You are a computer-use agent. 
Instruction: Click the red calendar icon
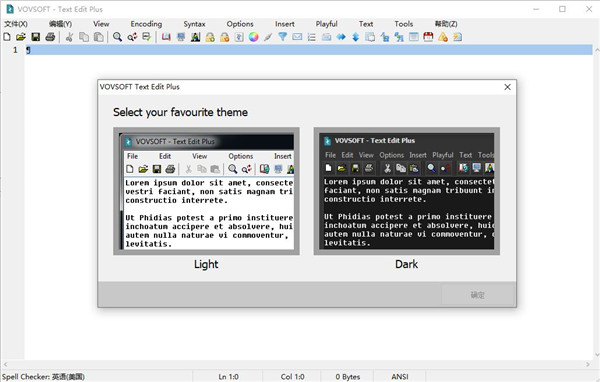point(428,37)
